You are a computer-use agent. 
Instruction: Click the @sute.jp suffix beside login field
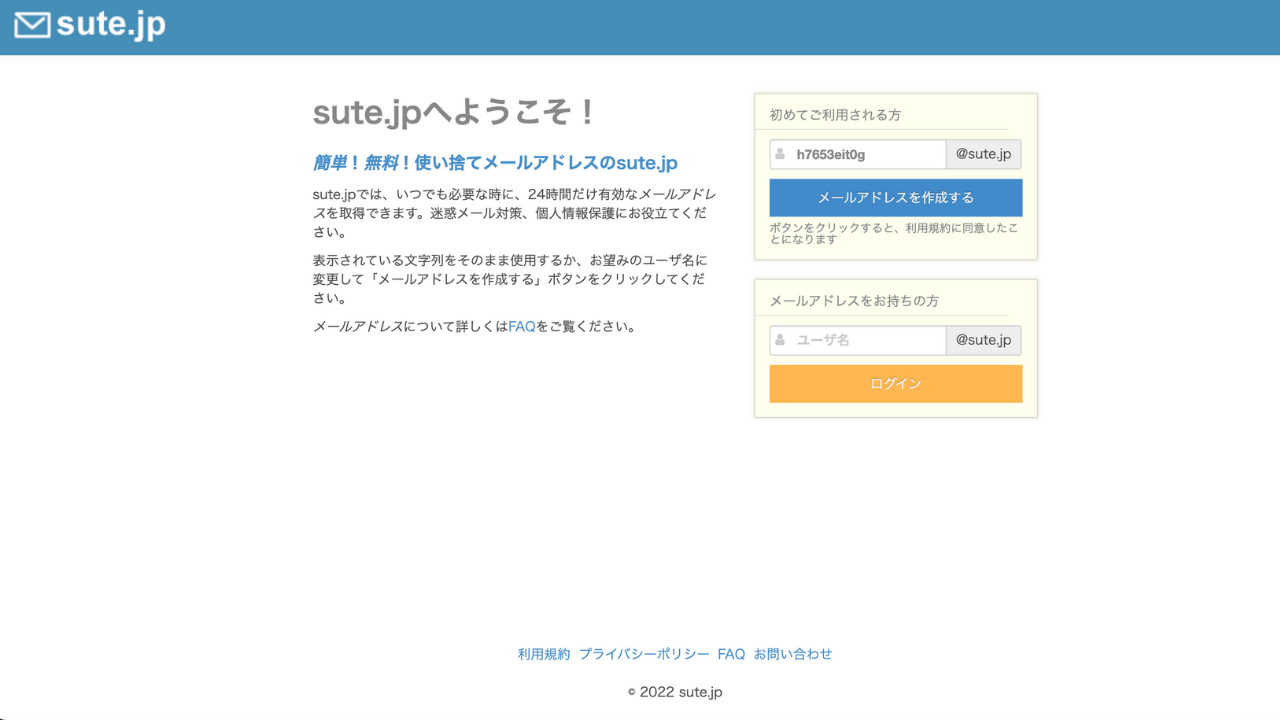[x=984, y=340]
